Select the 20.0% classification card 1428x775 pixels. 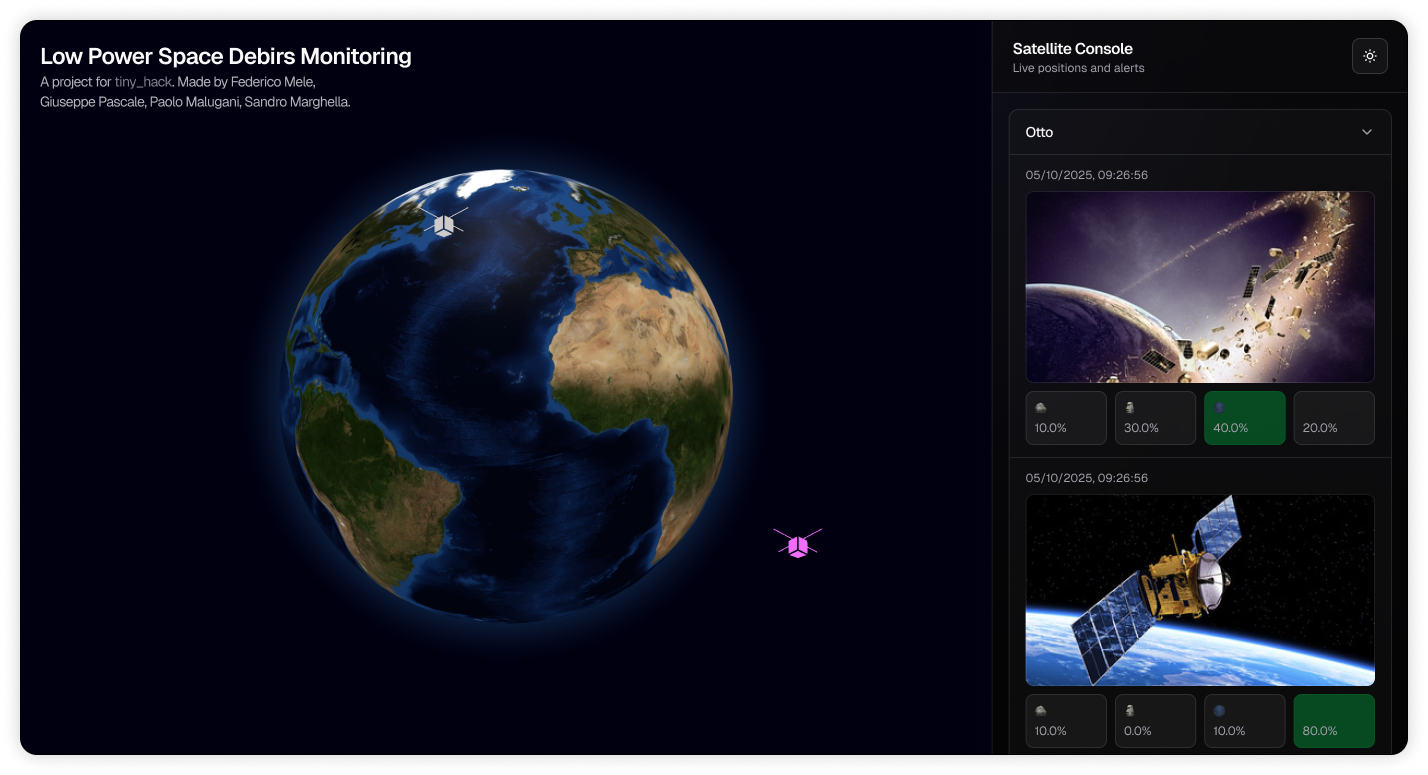click(x=1333, y=418)
